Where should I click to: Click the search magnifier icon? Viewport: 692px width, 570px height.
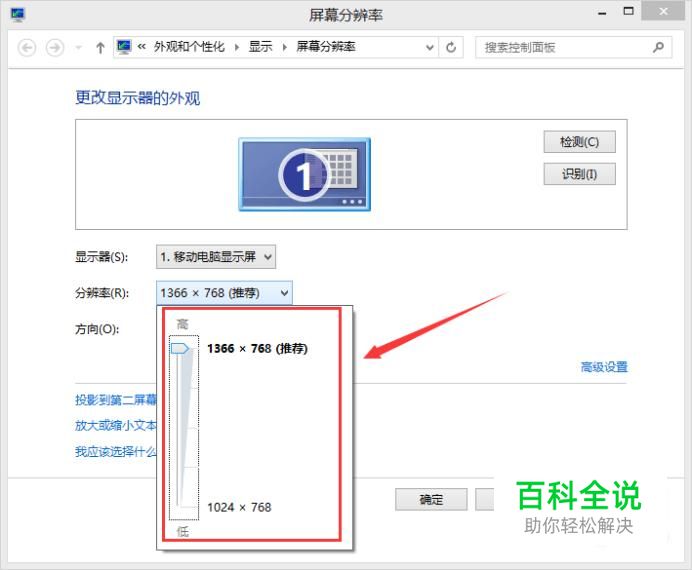(x=658, y=47)
